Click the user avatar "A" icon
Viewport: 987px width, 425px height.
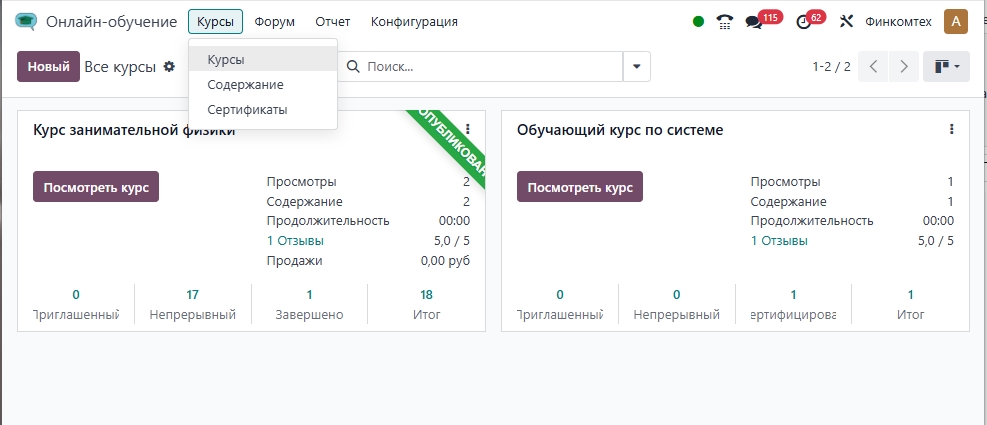[x=955, y=21]
